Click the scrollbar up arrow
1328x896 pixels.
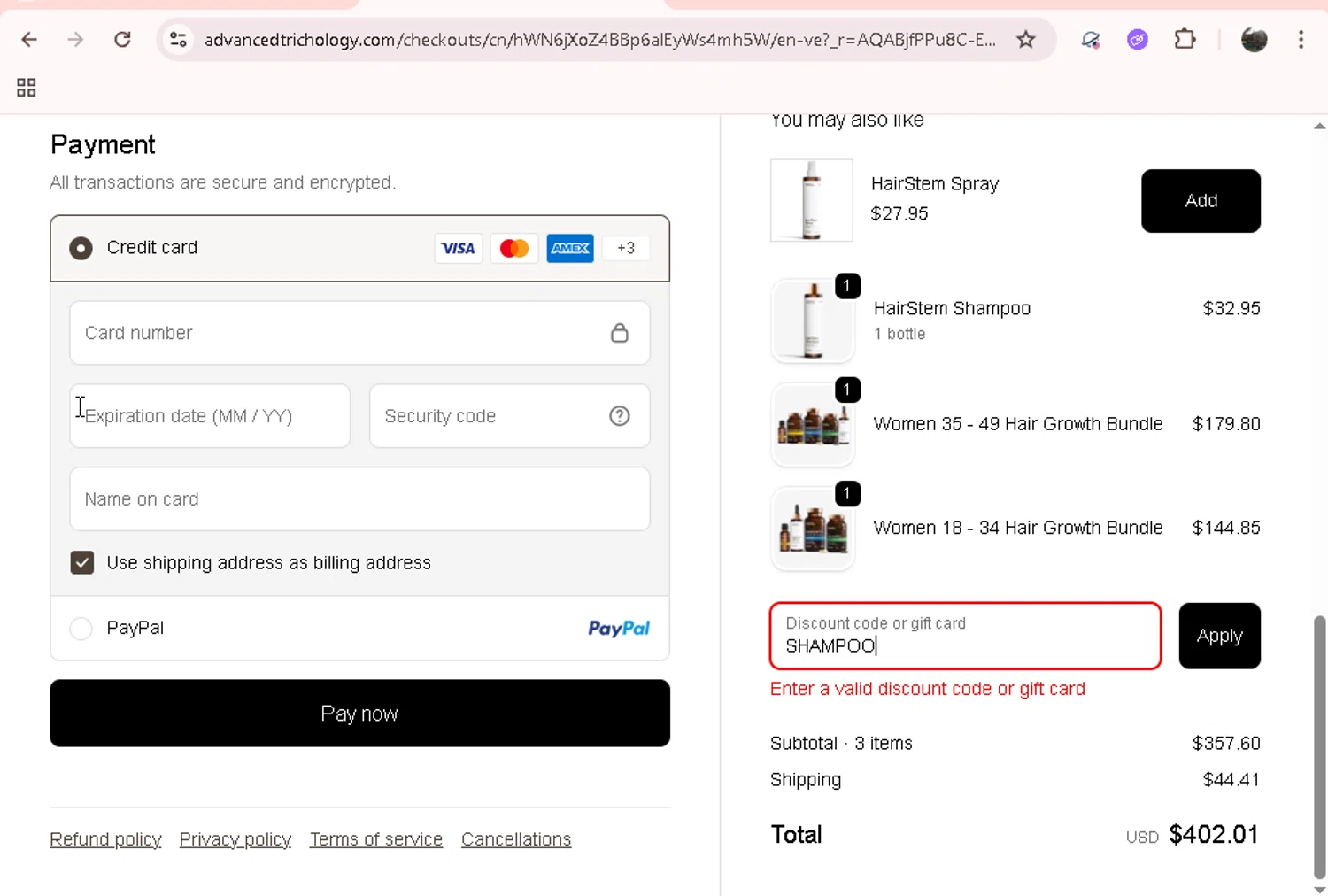pos(1319,127)
